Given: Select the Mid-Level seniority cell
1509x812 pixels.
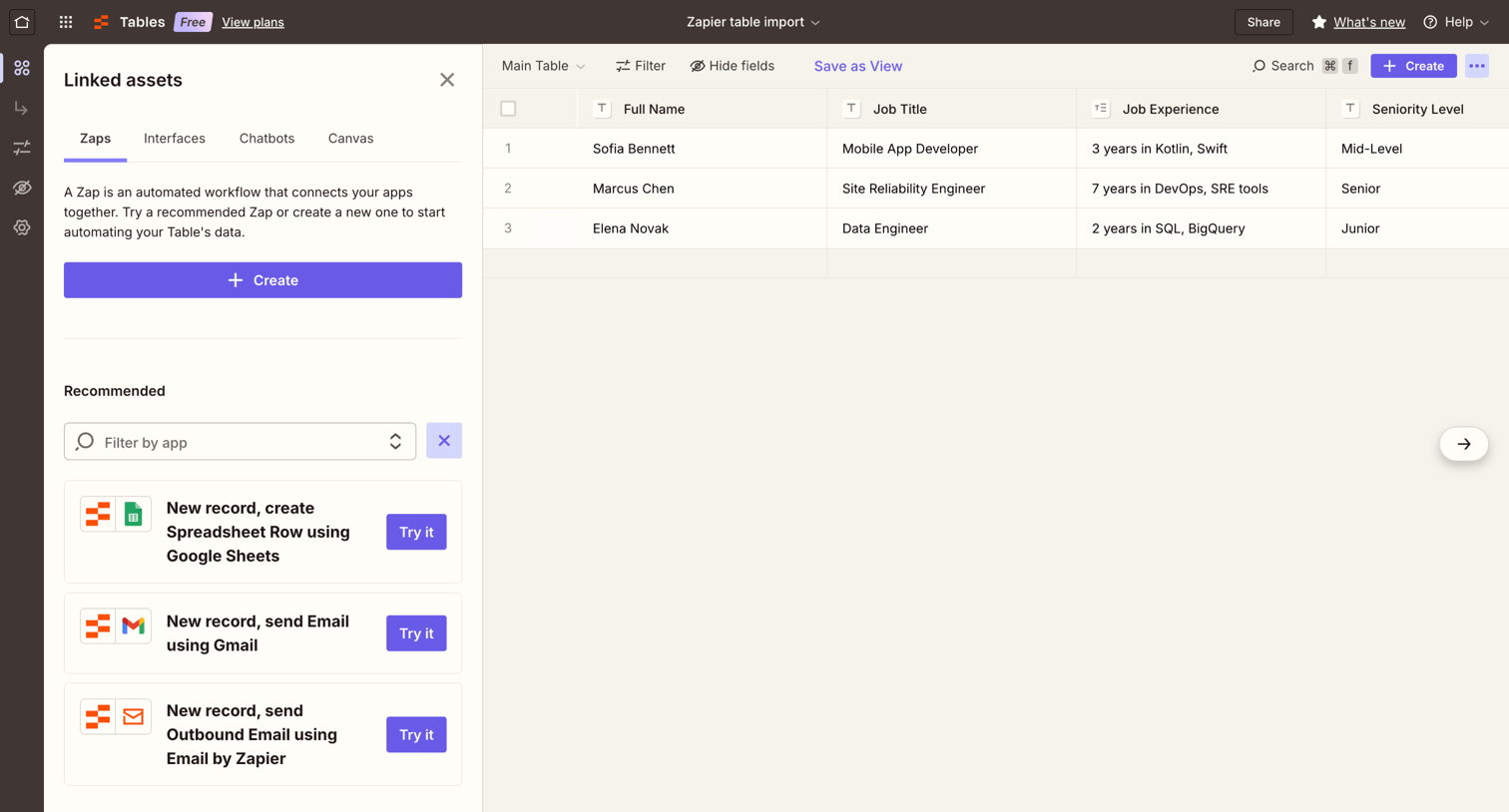Looking at the screenshot, I should (x=1418, y=149).
